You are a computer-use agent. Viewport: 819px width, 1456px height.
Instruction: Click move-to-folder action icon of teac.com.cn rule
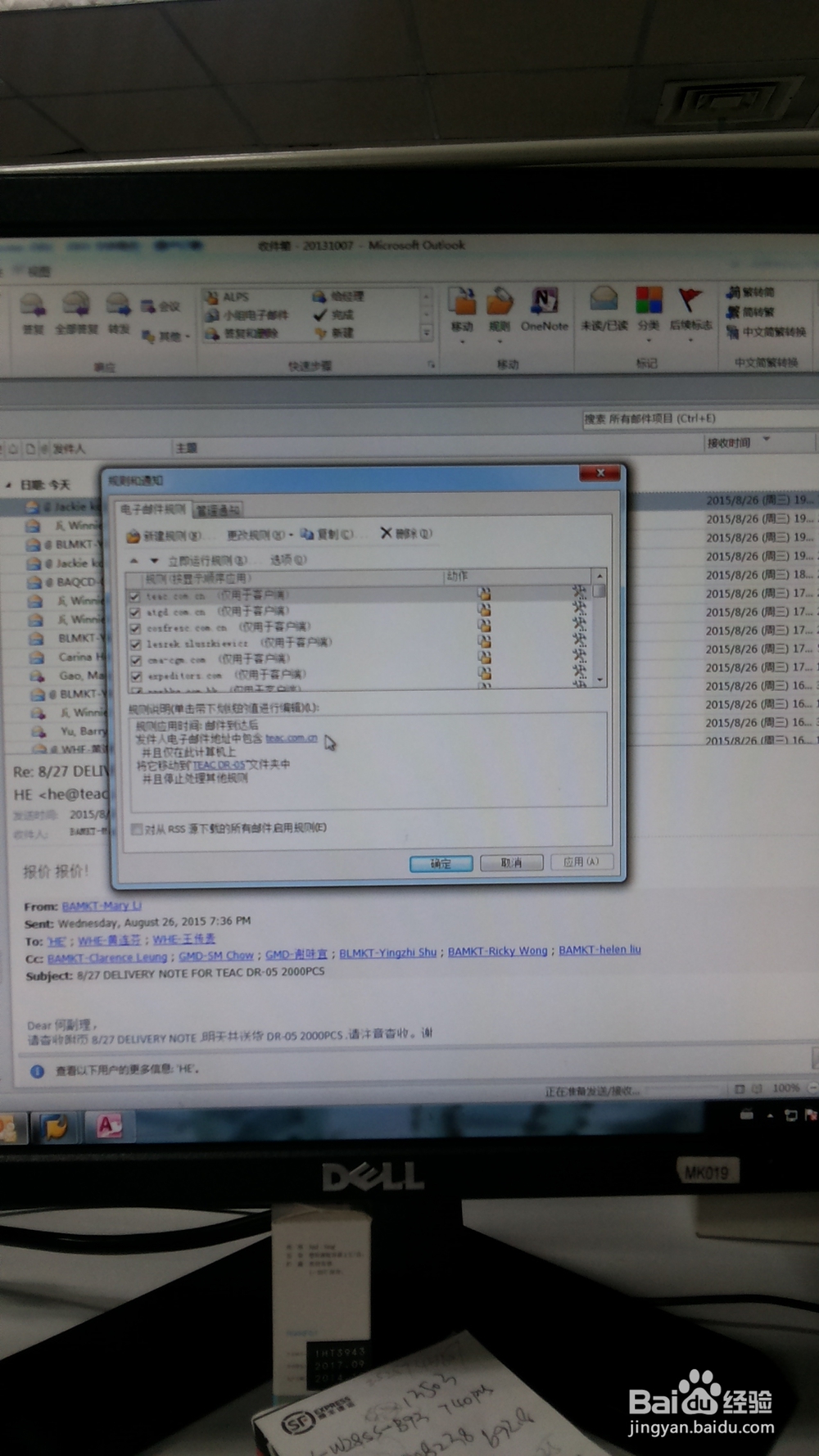485,593
